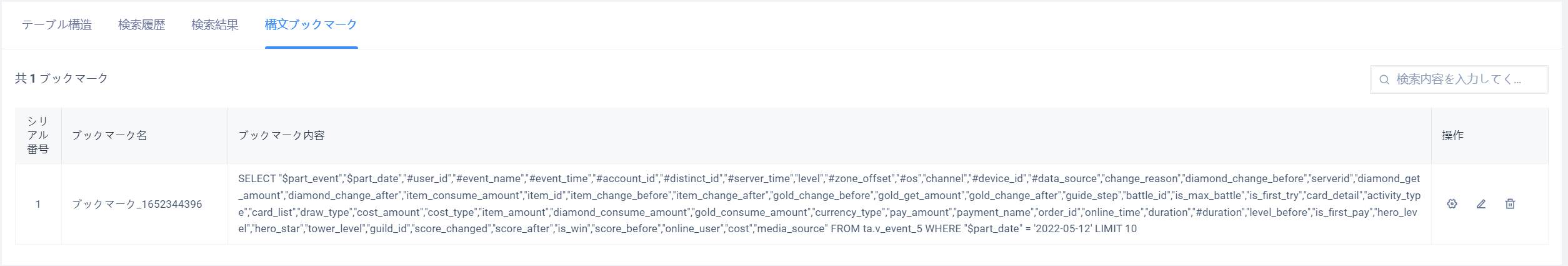
Task: Click the シリアル番号 column header
Action: point(38,135)
